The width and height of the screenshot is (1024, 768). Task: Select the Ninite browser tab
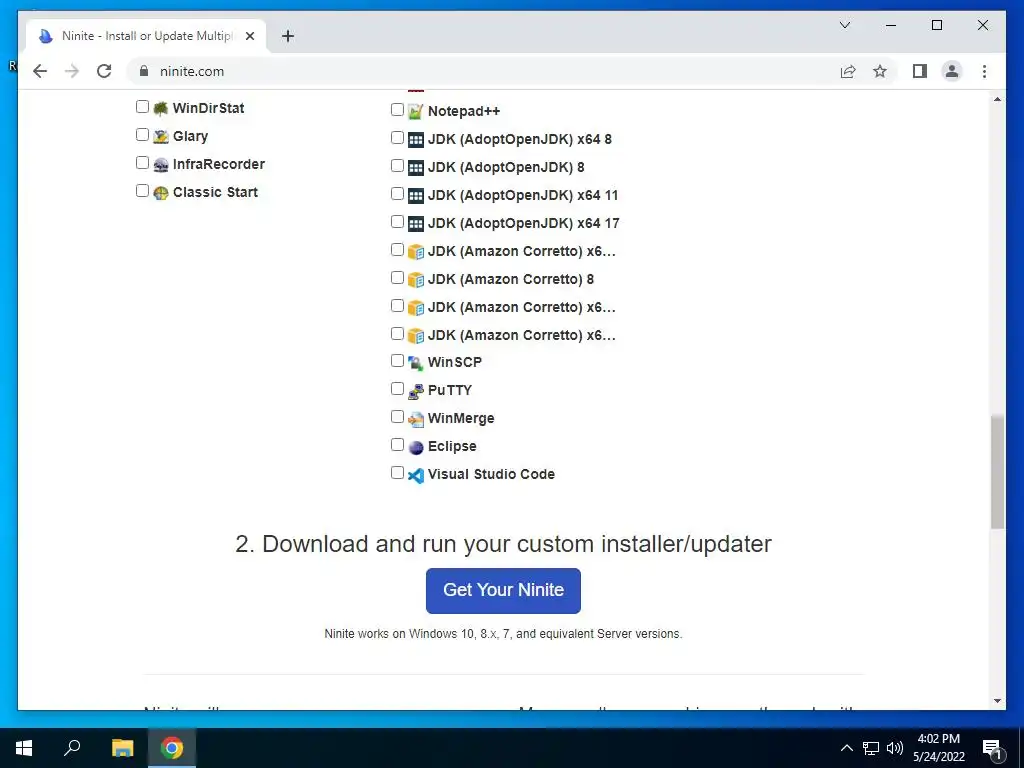point(146,36)
